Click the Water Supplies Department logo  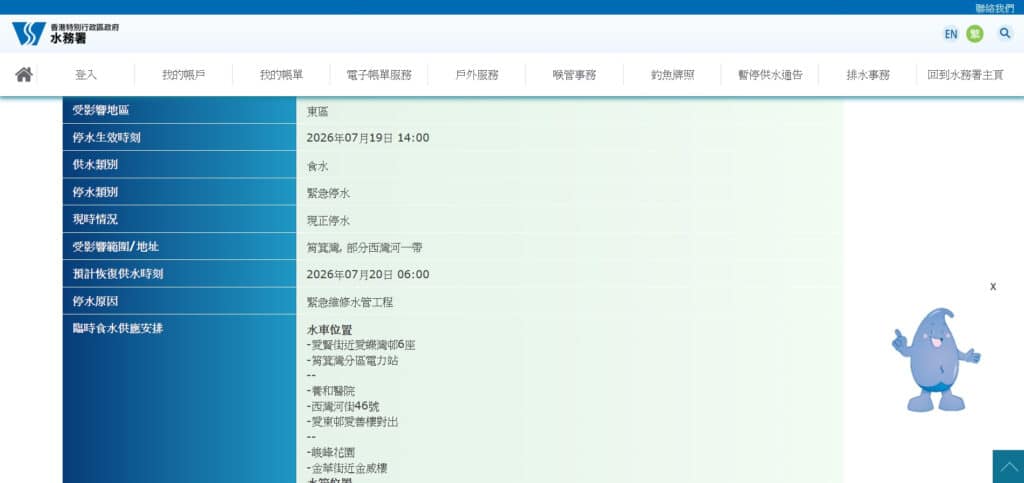coord(65,33)
